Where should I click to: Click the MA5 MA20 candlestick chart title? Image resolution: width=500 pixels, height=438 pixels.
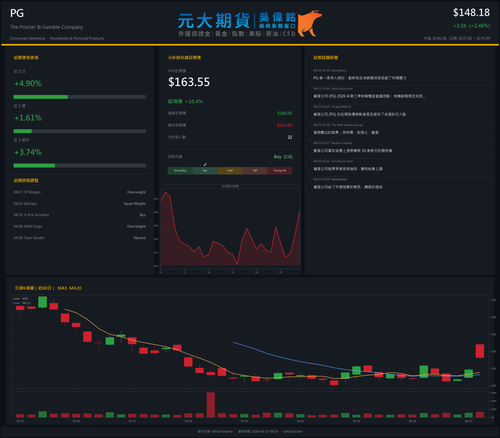pos(48,288)
